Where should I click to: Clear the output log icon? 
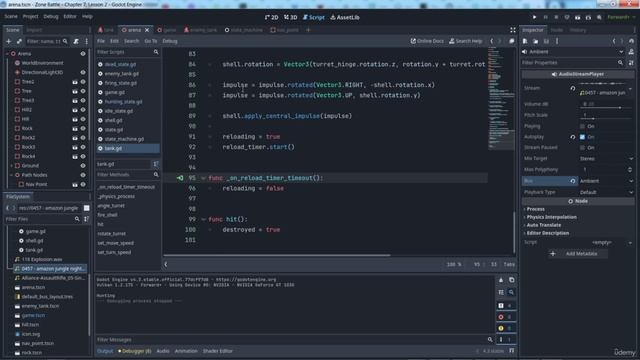pos(501,280)
